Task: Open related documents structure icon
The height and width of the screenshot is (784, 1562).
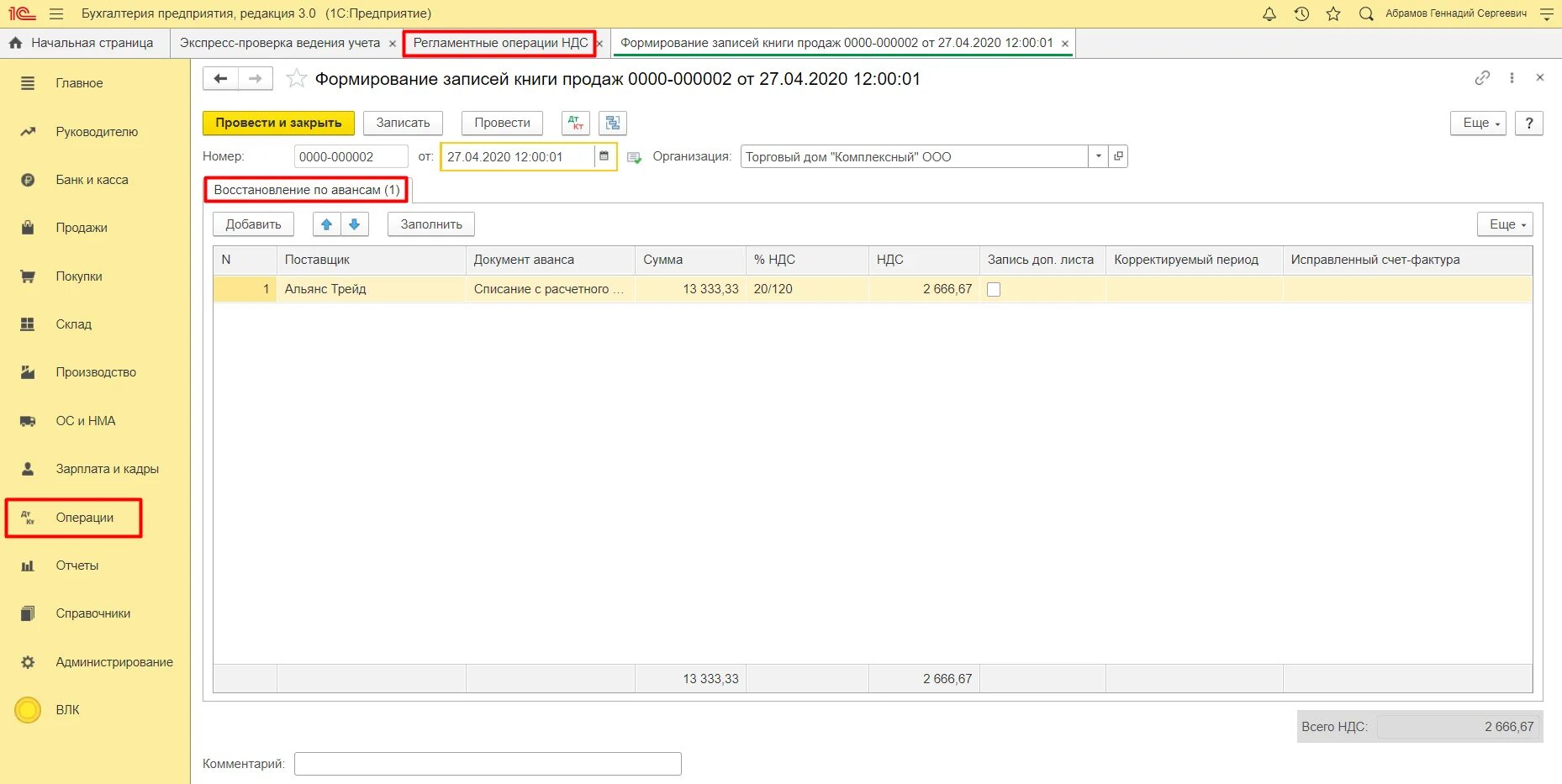Action: coord(613,123)
